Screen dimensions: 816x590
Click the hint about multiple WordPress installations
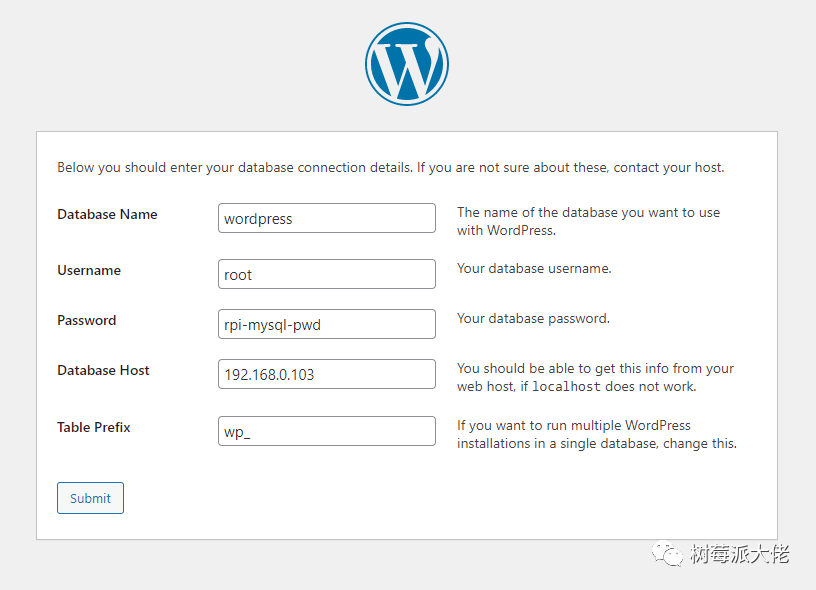[597, 434]
